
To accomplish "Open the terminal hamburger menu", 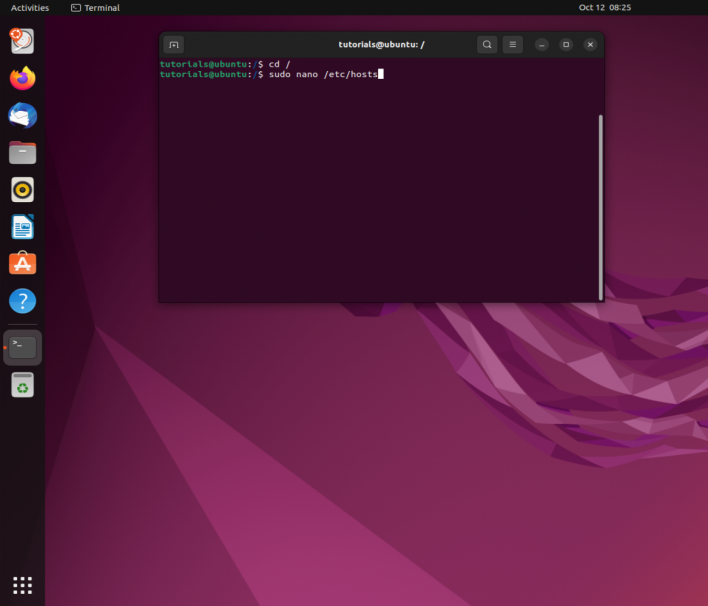I will pyautogui.click(x=512, y=45).
